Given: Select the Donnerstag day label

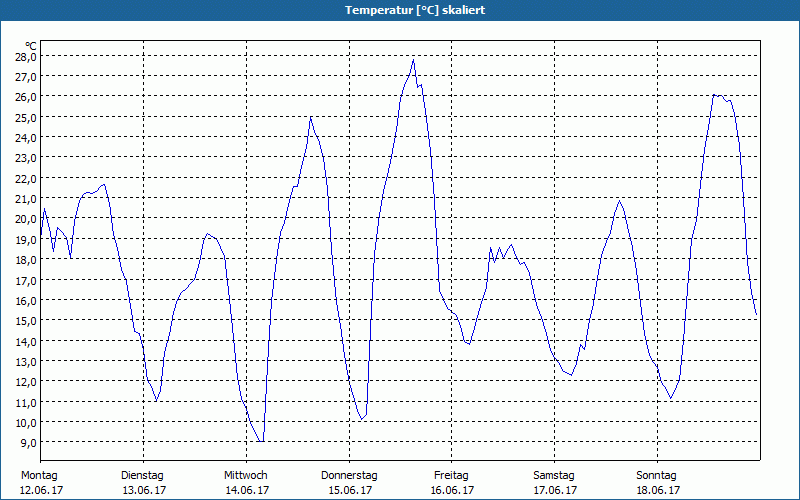Looking at the screenshot, I should (349, 476).
